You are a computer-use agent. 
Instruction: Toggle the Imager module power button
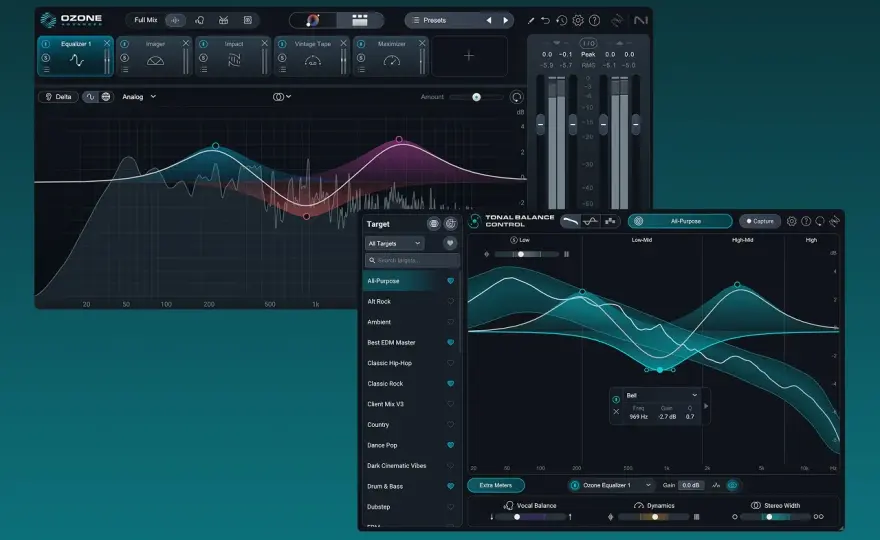[125, 44]
